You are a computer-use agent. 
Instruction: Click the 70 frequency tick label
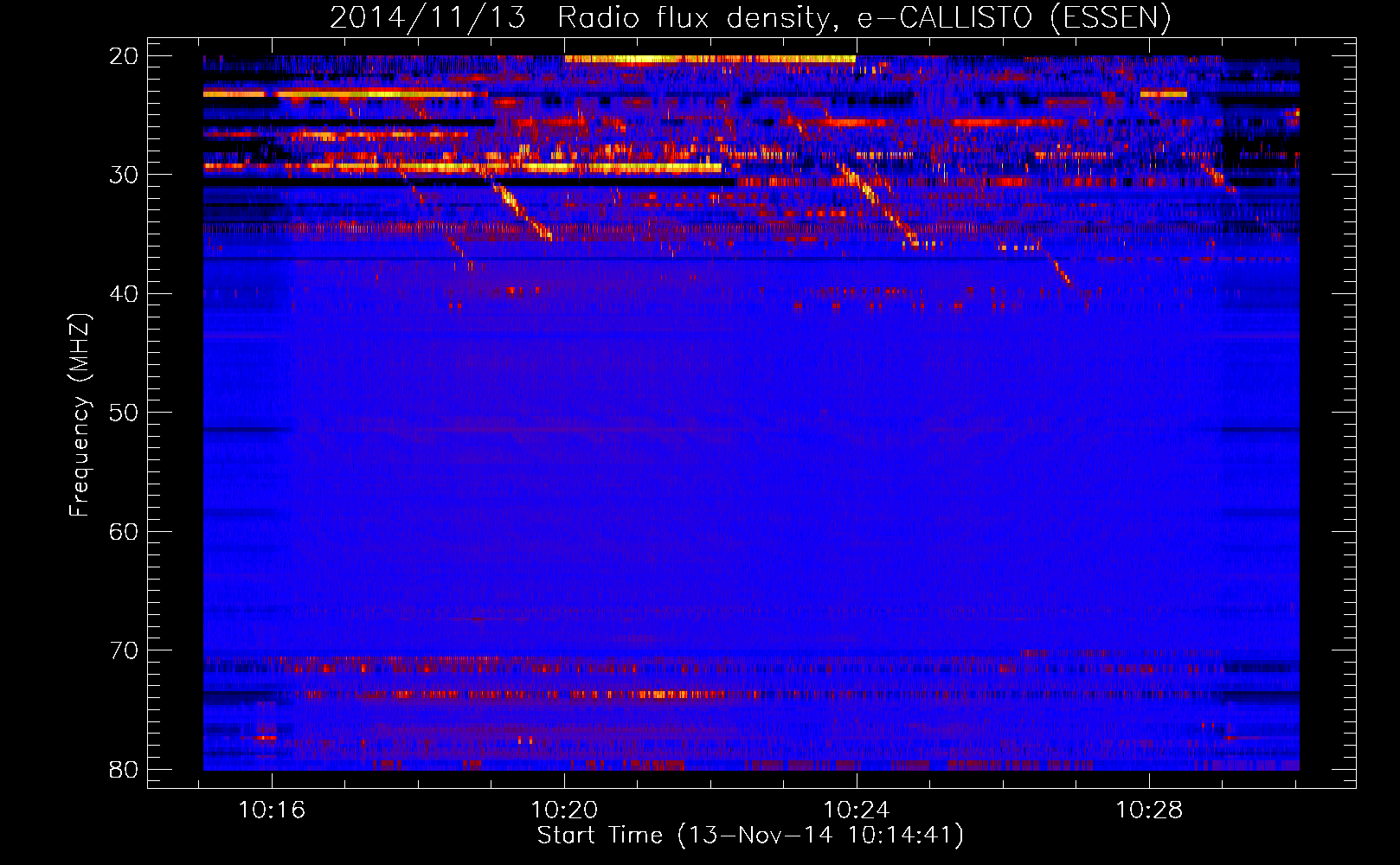tap(124, 650)
